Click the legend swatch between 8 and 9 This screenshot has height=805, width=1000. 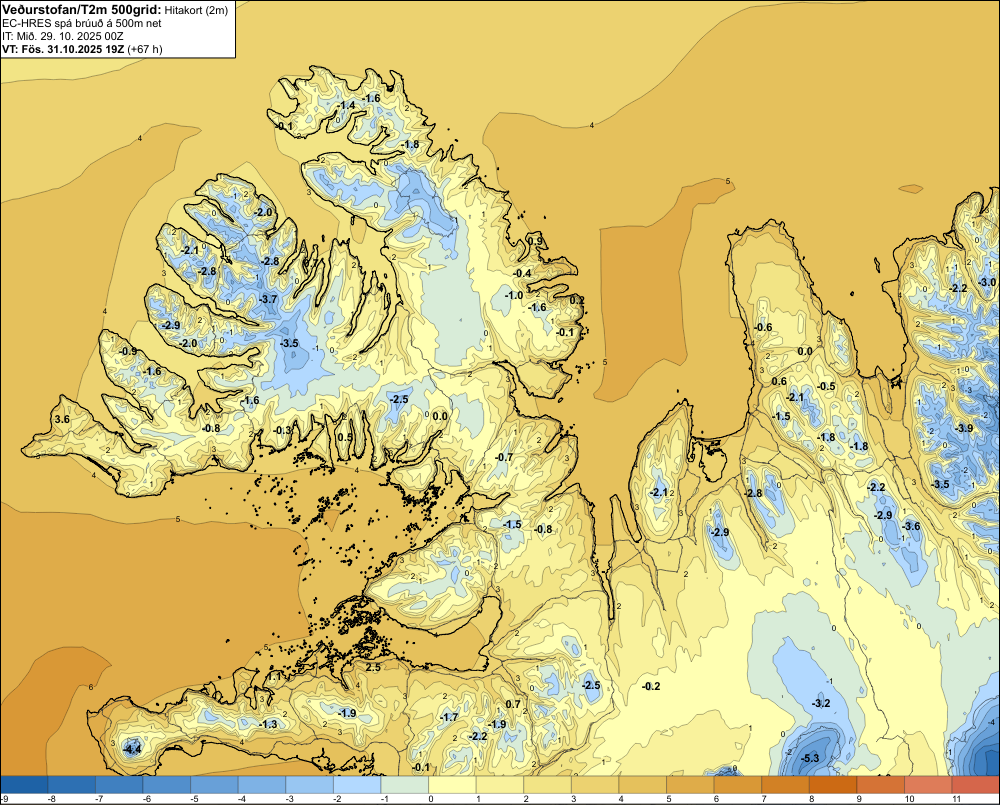pyautogui.click(x=832, y=784)
